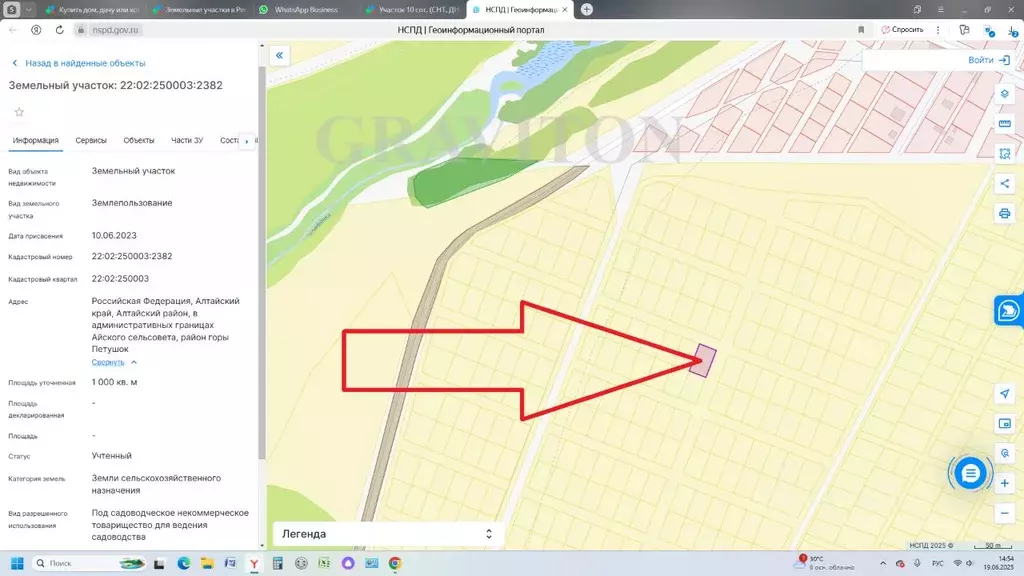The width and height of the screenshot is (1024, 576).
Task: Show hidden system tray icons
Action: point(883,563)
